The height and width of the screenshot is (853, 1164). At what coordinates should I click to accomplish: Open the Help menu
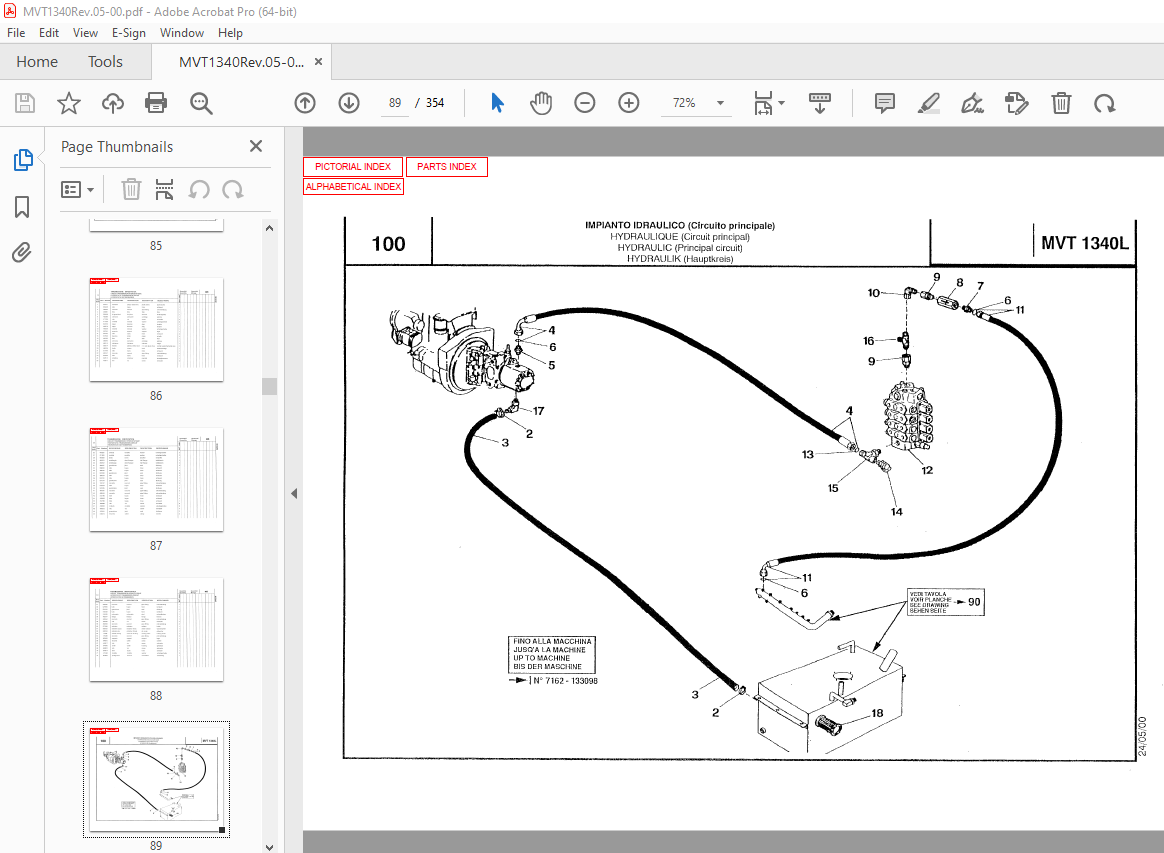[x=230, y=33]
